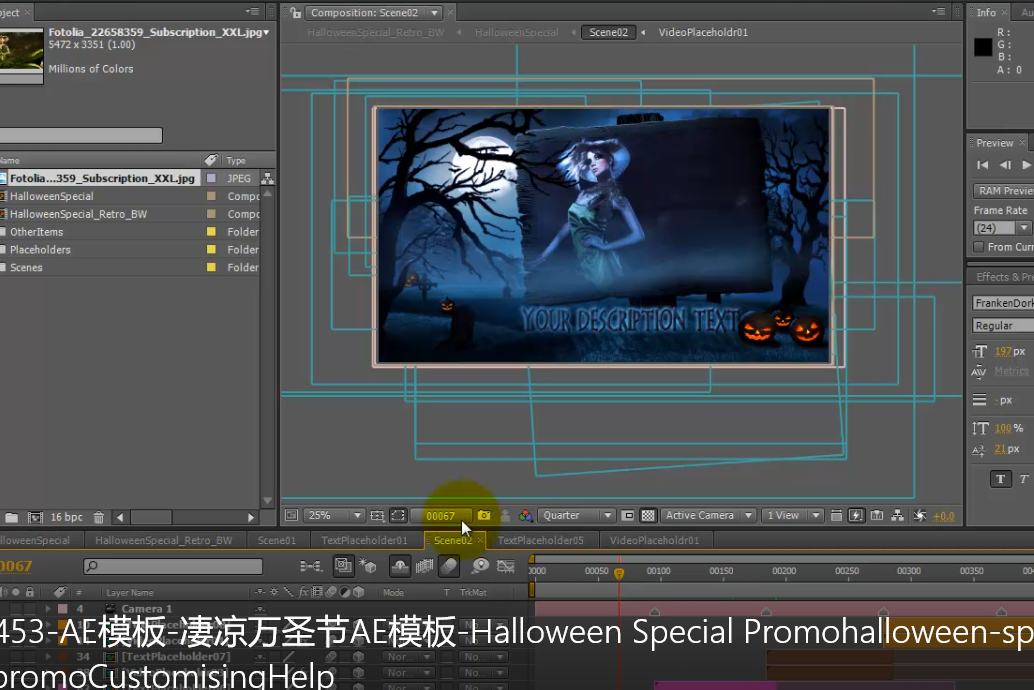
Task: Click the Placeholders folder in Project panel
Action: click(40, 249)
